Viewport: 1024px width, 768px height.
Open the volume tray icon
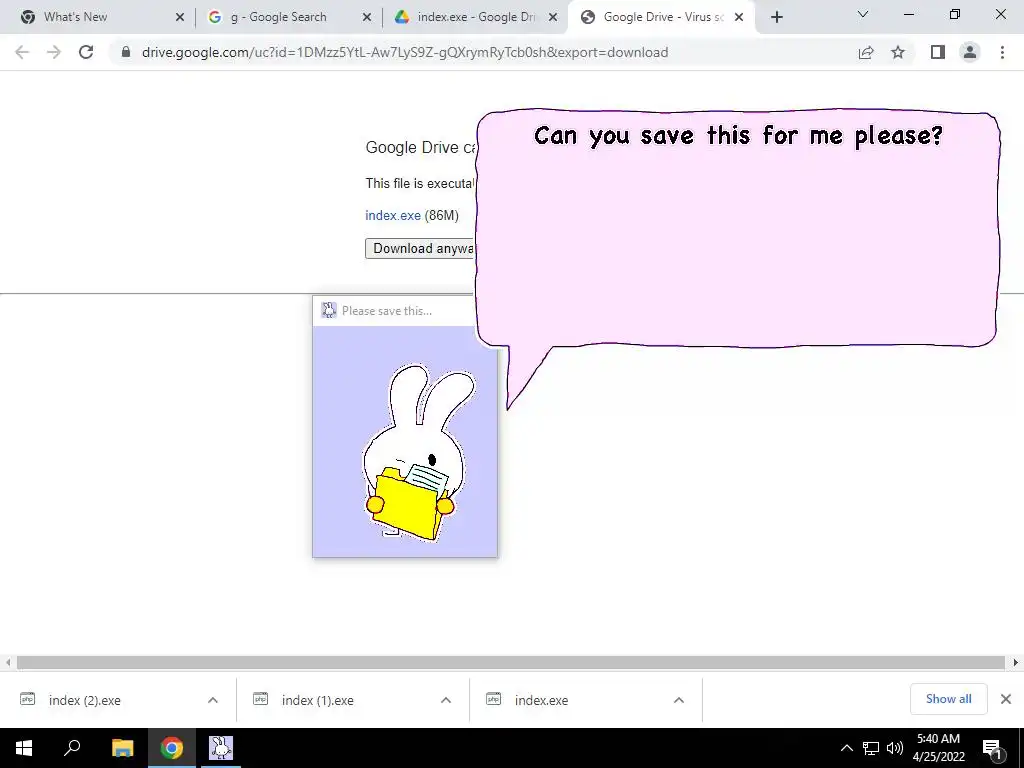click(895, 748)
